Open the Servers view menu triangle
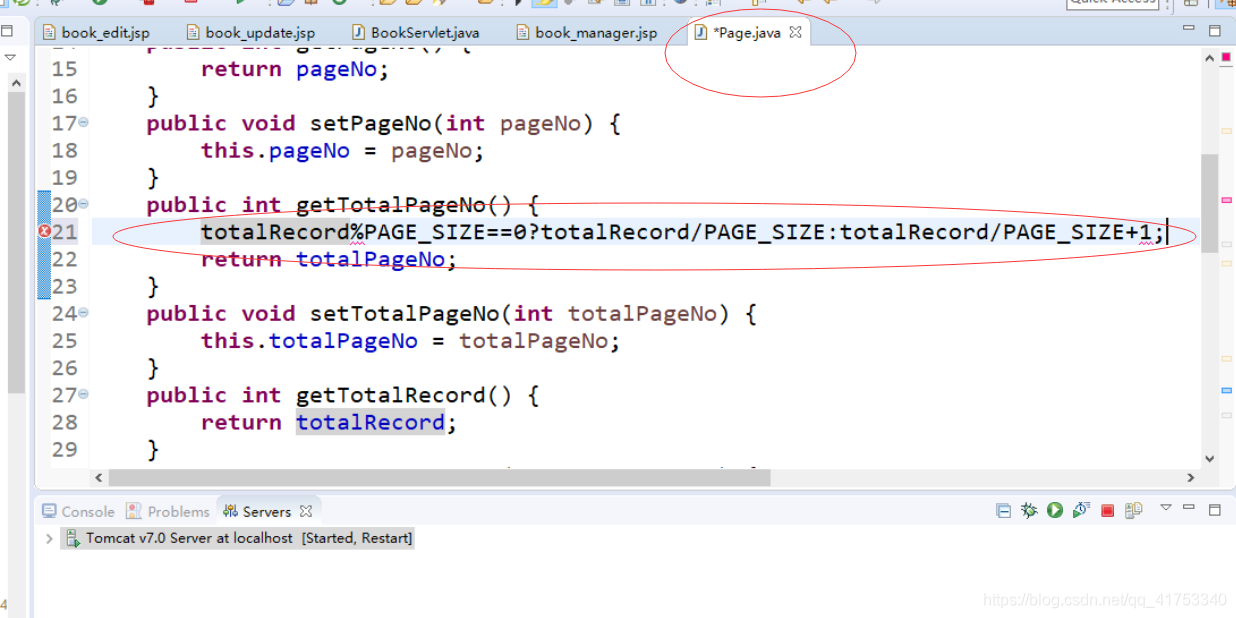Viewport: 1236px width, 618px height. coord(1165,508)
